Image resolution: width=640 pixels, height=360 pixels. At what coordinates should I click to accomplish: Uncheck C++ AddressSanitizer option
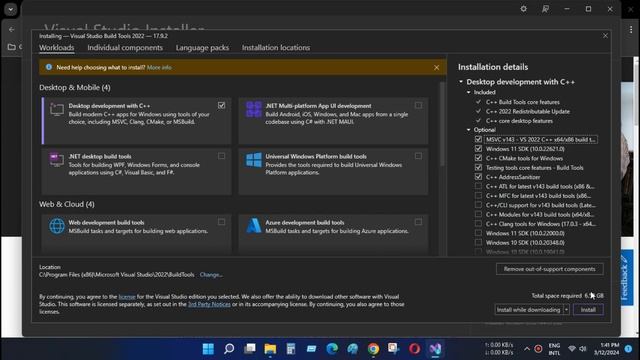point(478,177)
